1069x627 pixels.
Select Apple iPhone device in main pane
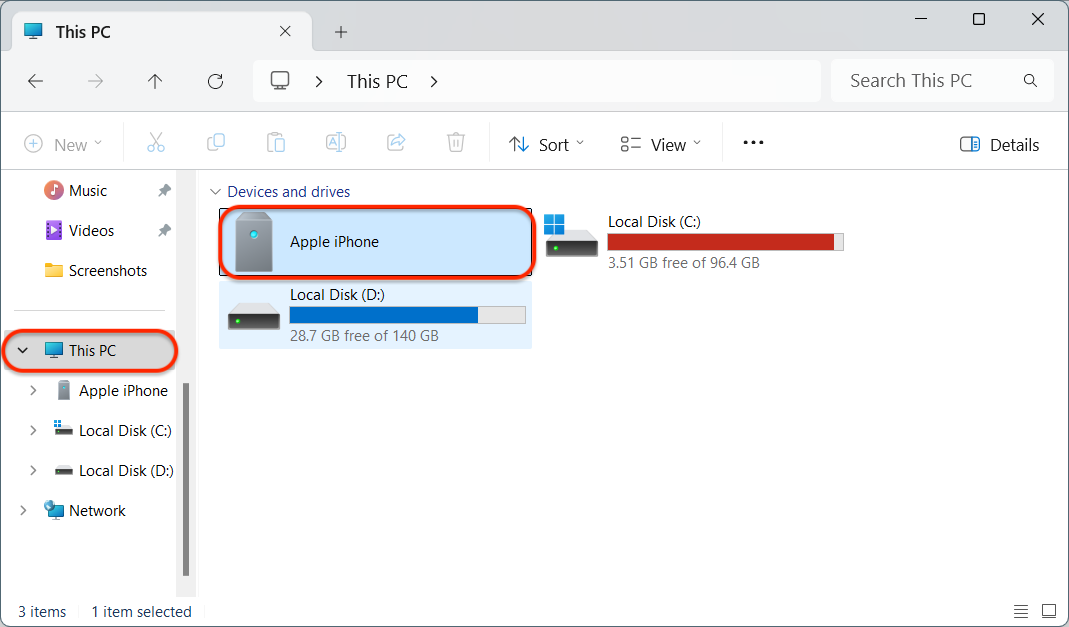(376, 242)
